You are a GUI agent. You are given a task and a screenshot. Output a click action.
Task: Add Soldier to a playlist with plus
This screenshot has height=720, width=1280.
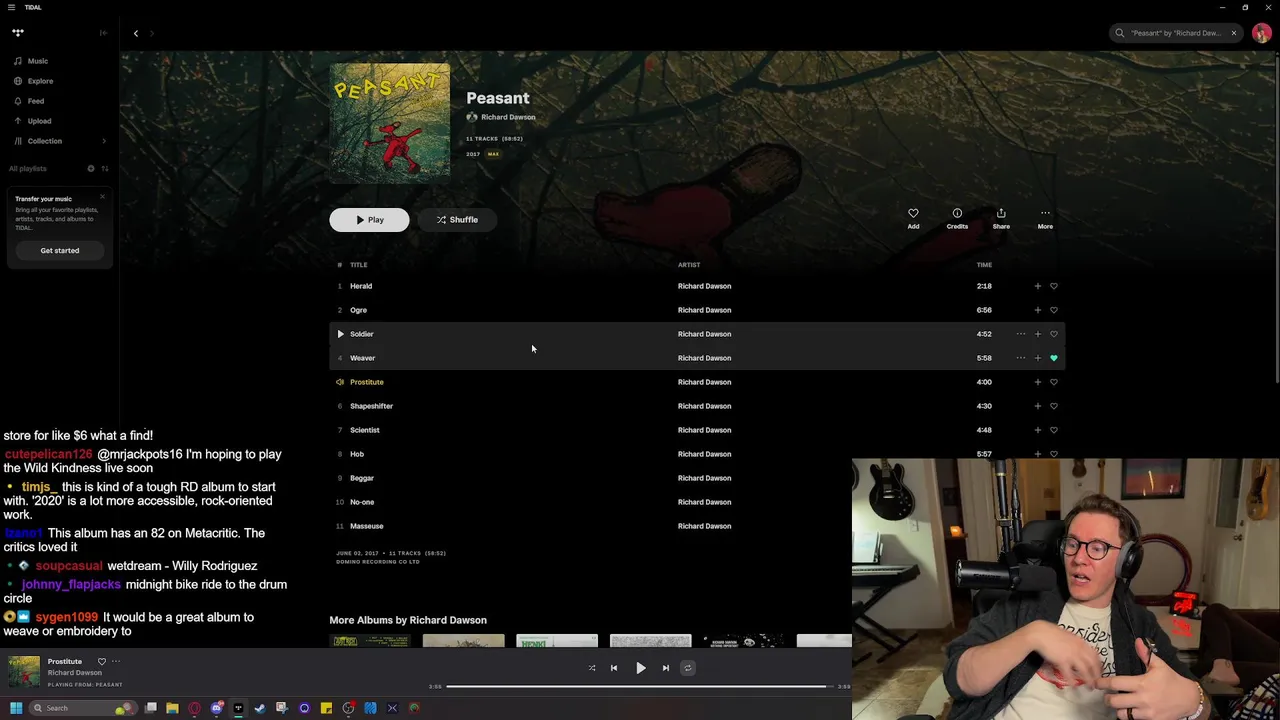[1038, 334]
